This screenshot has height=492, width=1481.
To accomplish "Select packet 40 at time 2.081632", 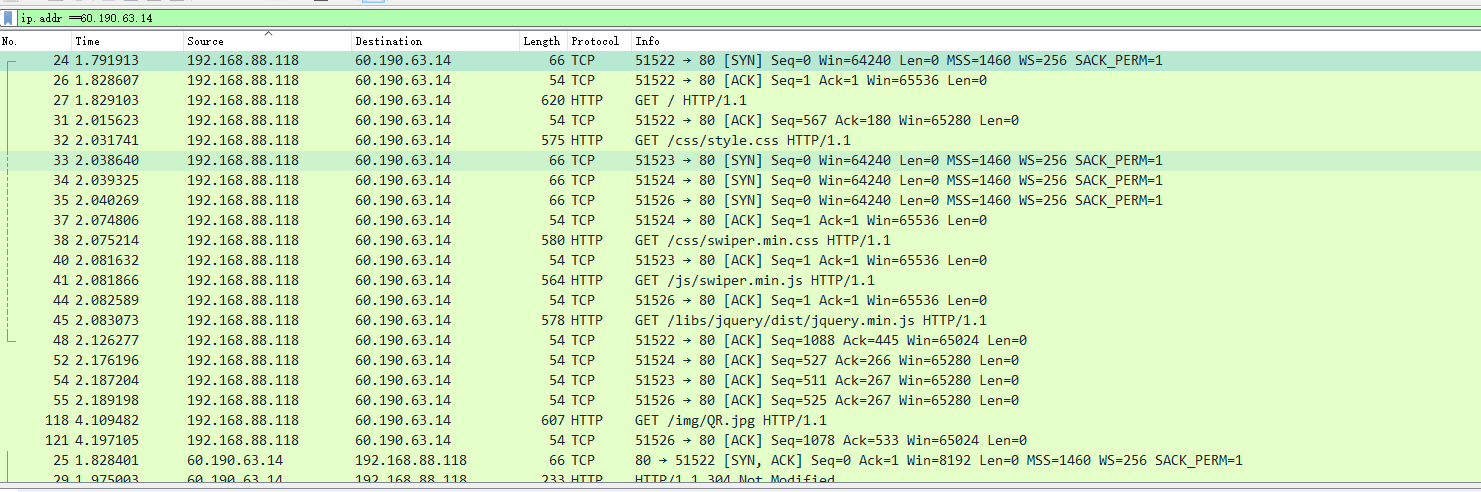I will point(740,260).
